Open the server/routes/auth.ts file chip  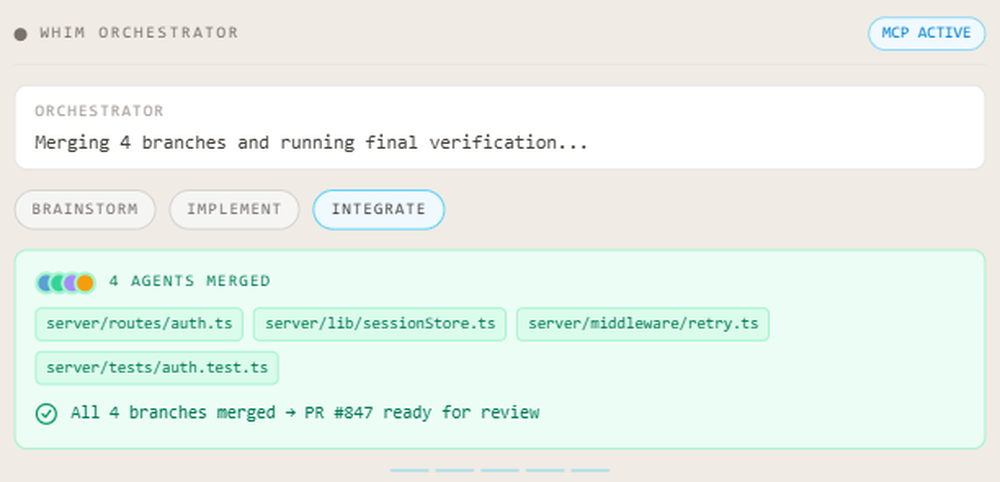pyautogui.click(x=139, y=324)
